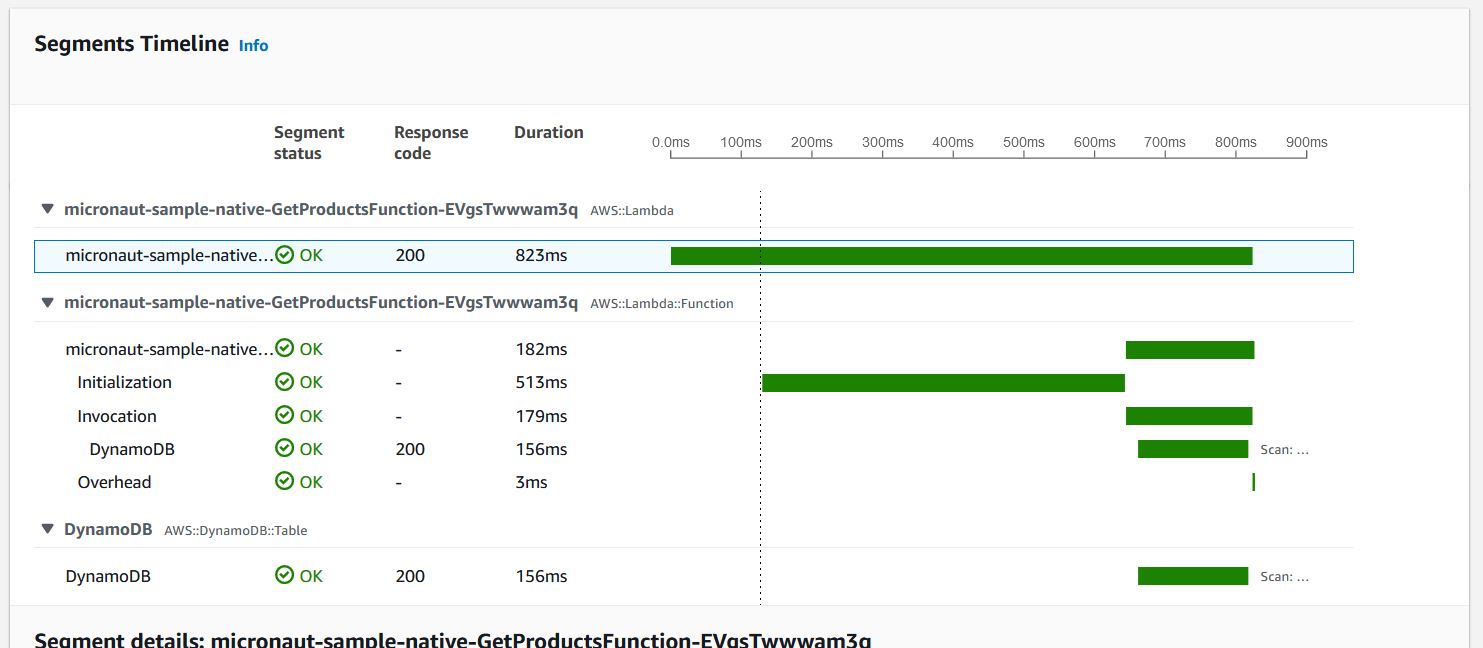Click the AWS::Lambda::Function type label
The height and width of the screenshot is (648, 1483).
pyautogui.click(x=662, y=304)
